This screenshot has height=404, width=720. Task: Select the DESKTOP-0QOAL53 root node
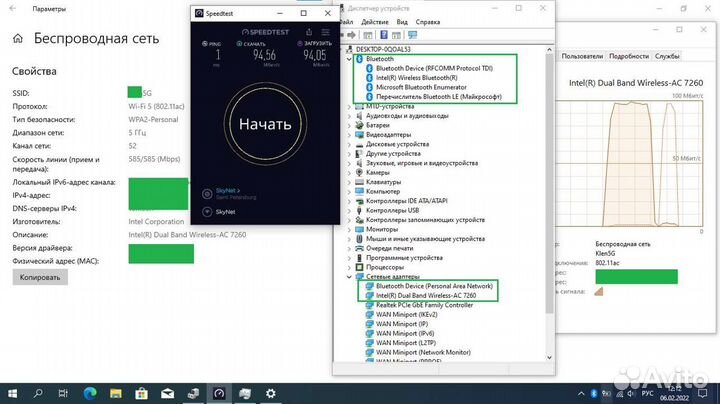383,49
